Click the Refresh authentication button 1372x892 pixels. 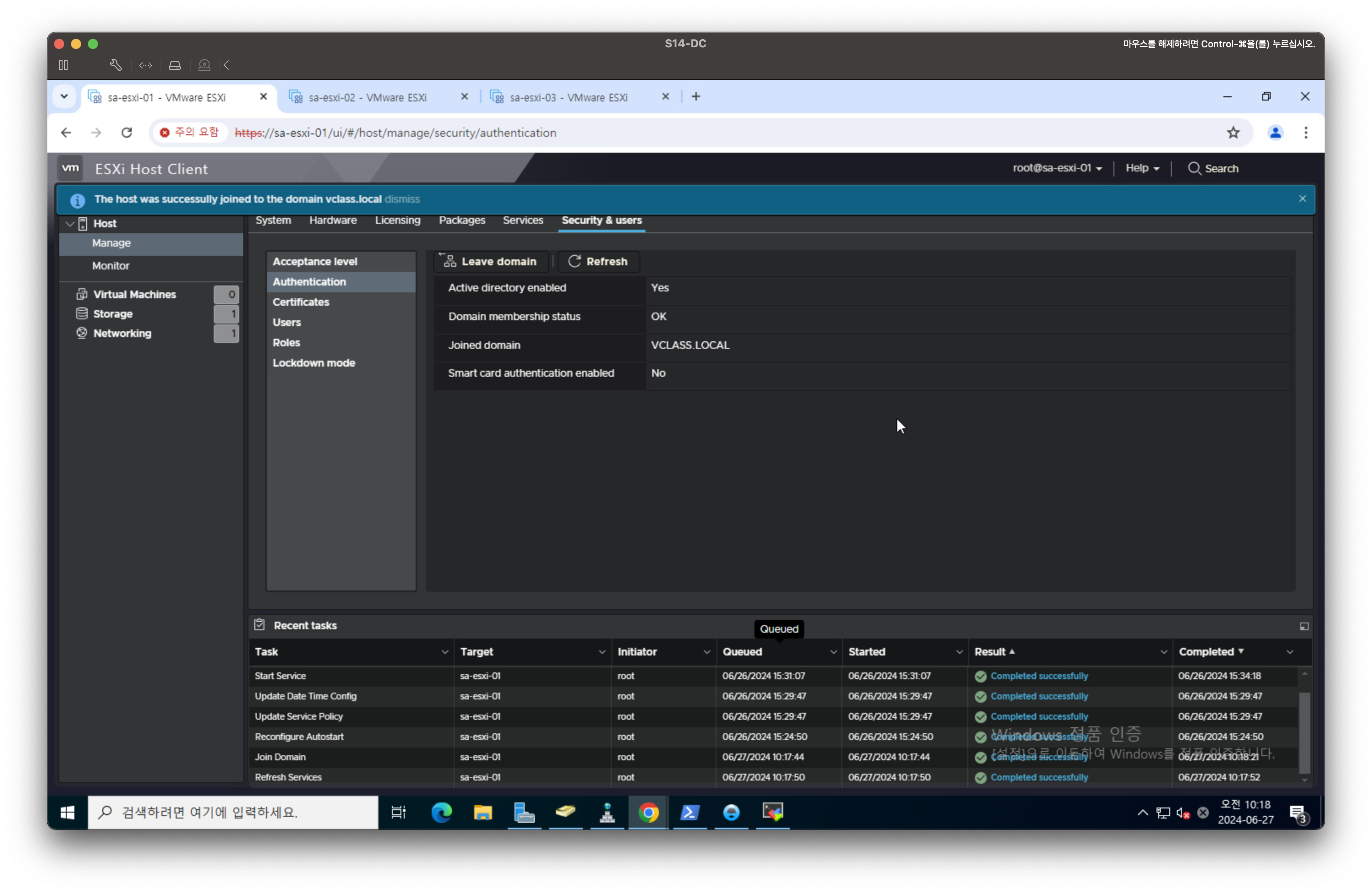599,261
